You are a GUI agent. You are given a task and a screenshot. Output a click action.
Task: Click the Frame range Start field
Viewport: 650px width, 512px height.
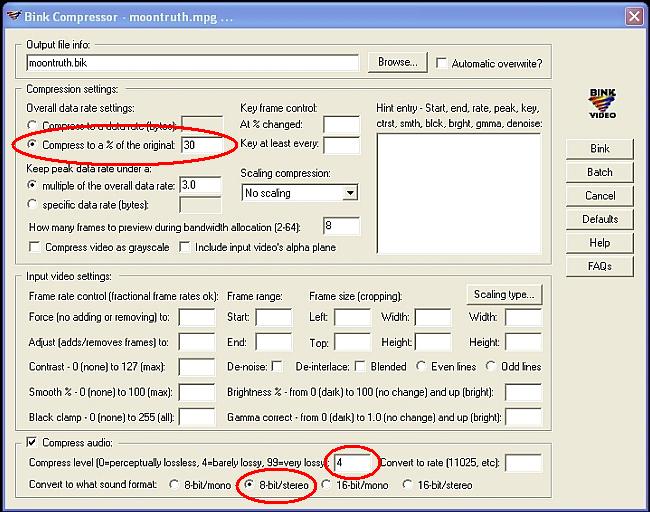pos(274,317)
